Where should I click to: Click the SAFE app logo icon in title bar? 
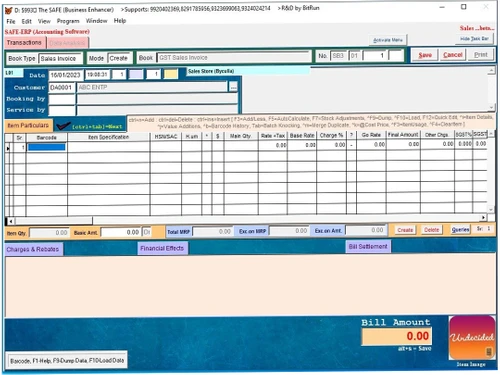click(8, 10)
